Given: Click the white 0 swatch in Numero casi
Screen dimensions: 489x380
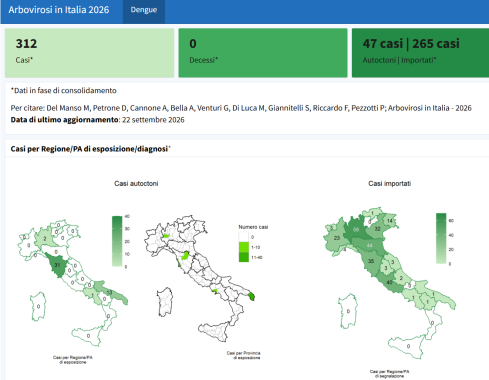Looking at the screenshot, I should pyautogui.click(x=244, y=237).
